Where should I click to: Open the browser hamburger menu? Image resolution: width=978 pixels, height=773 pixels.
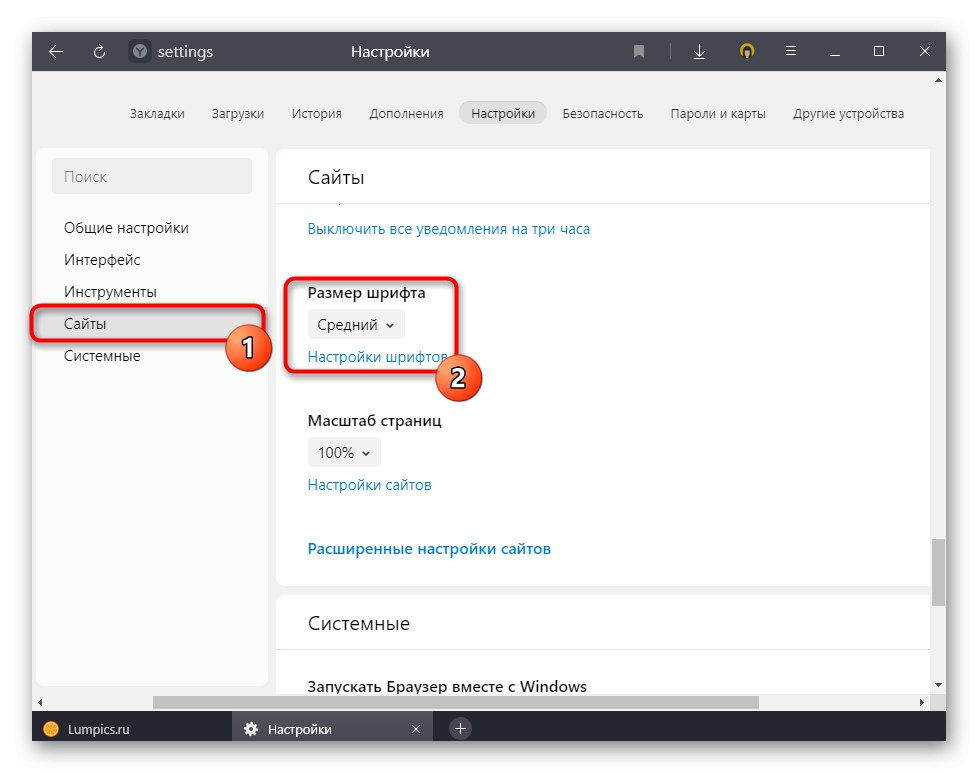[791, 51]
